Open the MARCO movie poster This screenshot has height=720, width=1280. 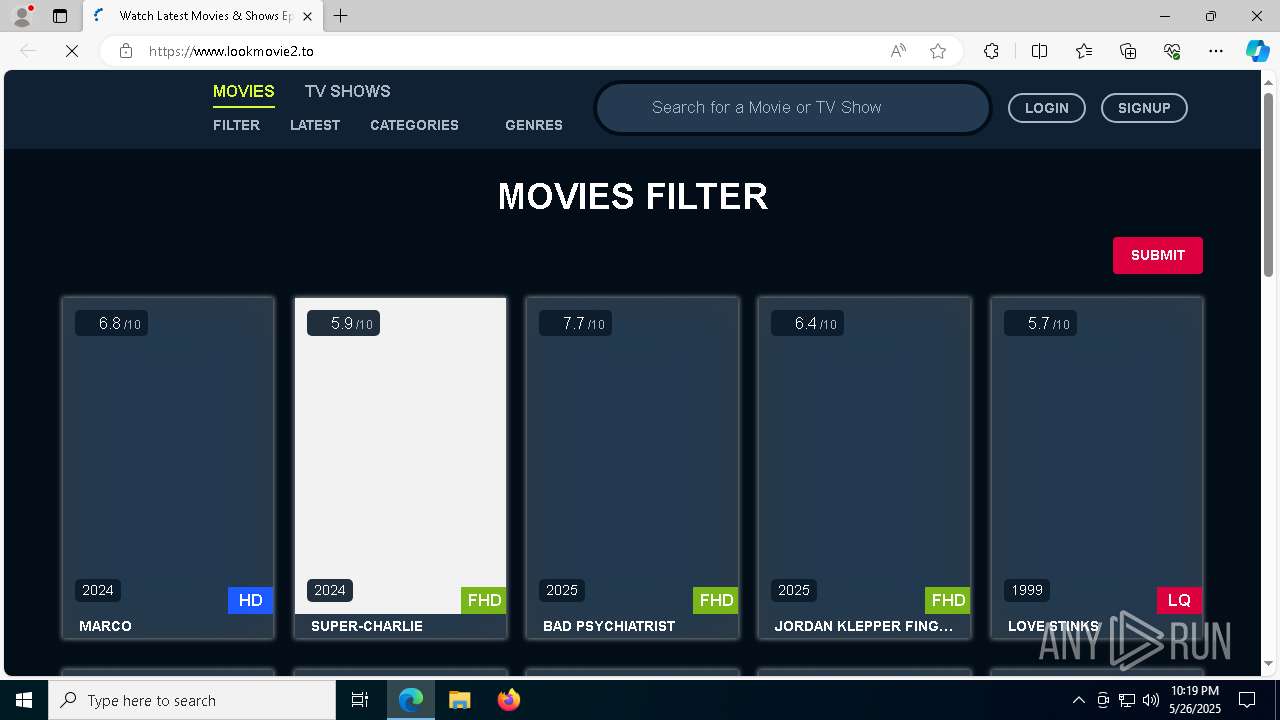pos(168,455)
